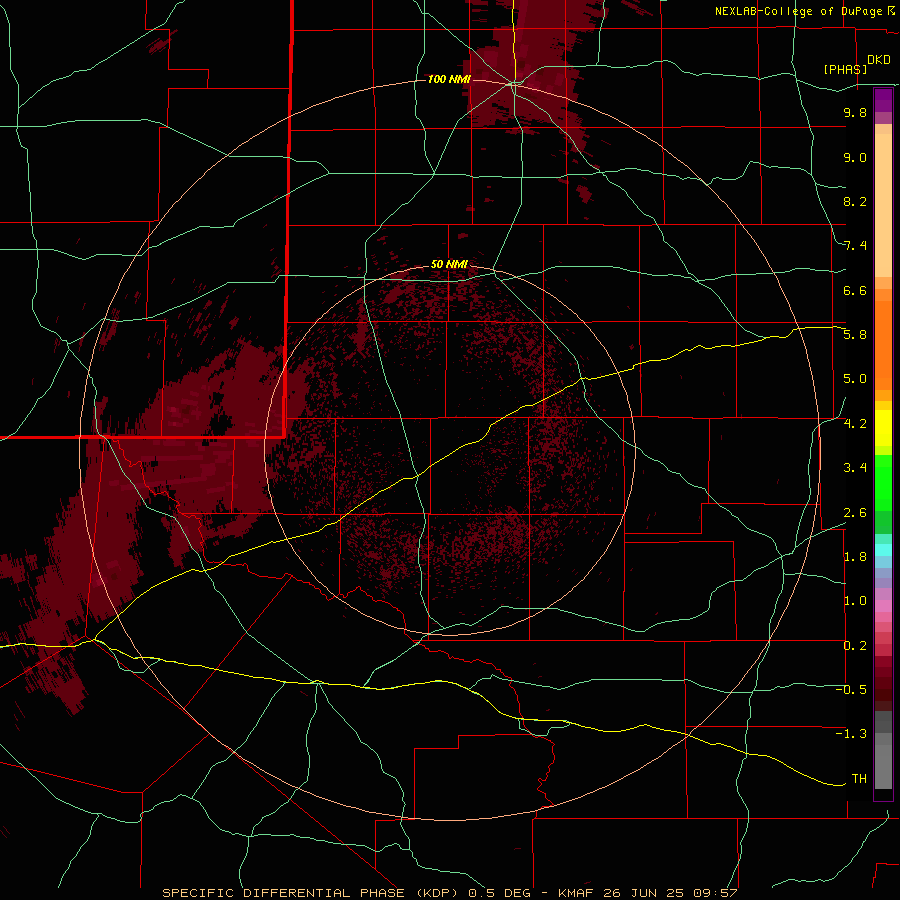Click the 2.6 value on color scale

click(855, 513)
